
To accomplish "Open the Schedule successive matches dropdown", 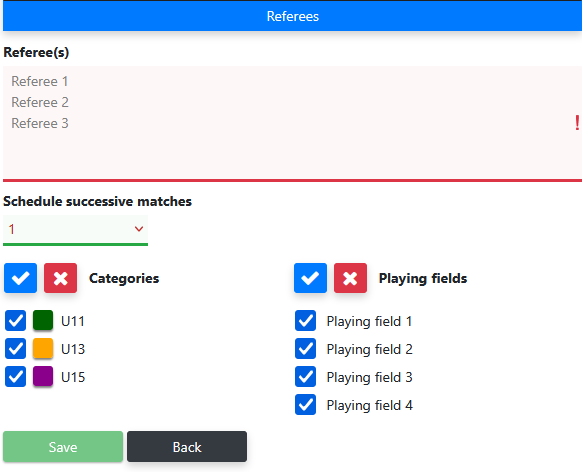I will [x=75, y=230].
